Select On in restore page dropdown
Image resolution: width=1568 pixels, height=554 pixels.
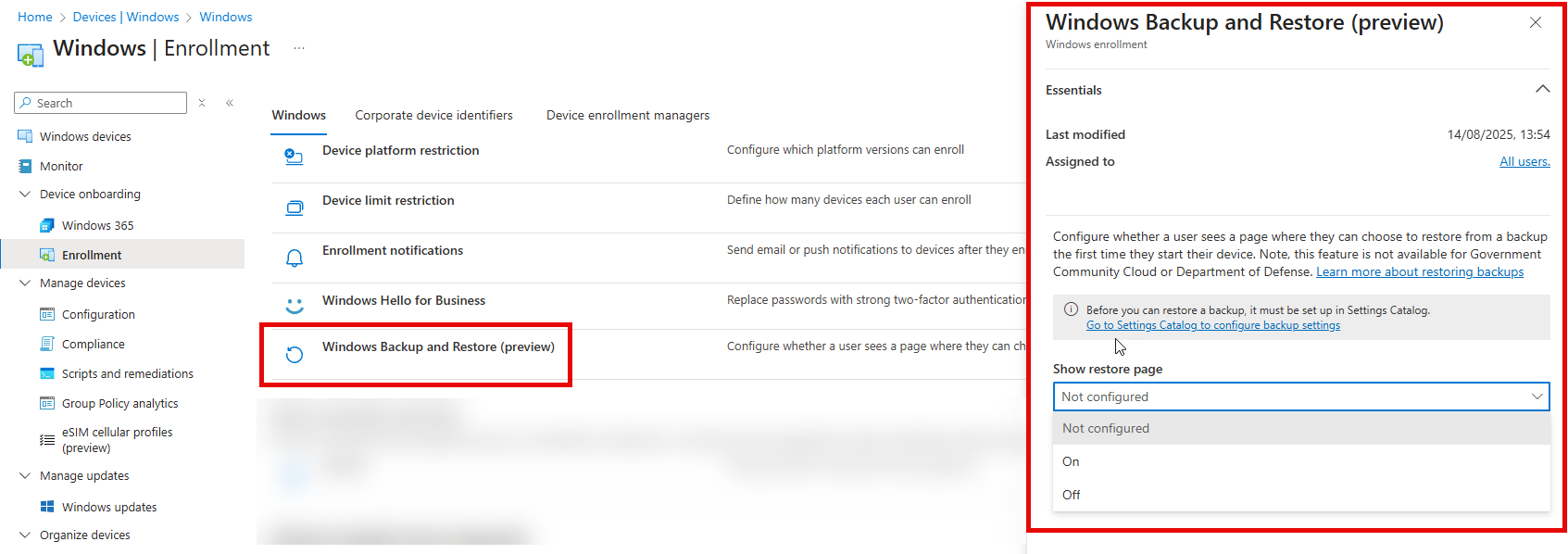click(1301, 461)
